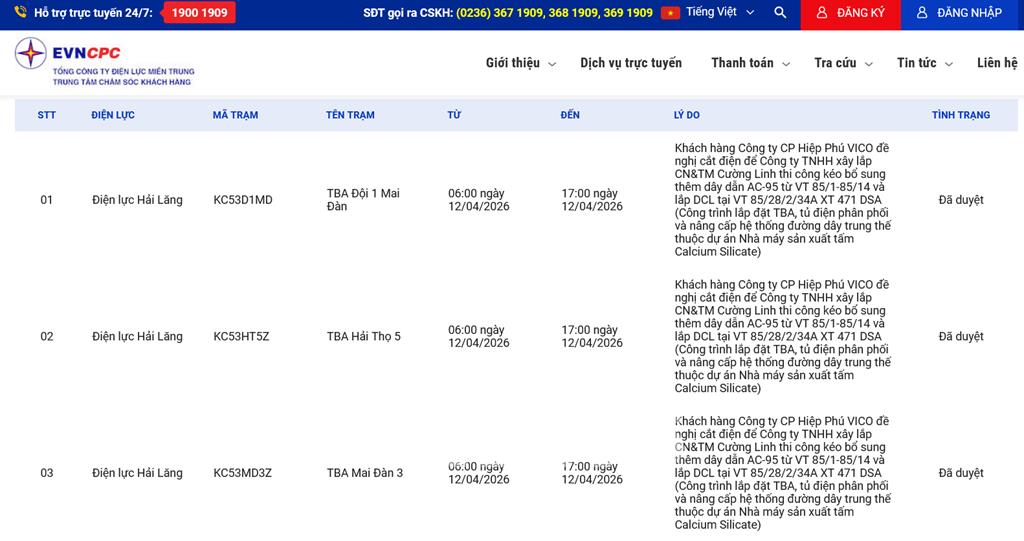This screenshot has height=541, width=1024.
Task: Open Dịch vụ trực tuyến menu item
Action: (x=630, y=63)
